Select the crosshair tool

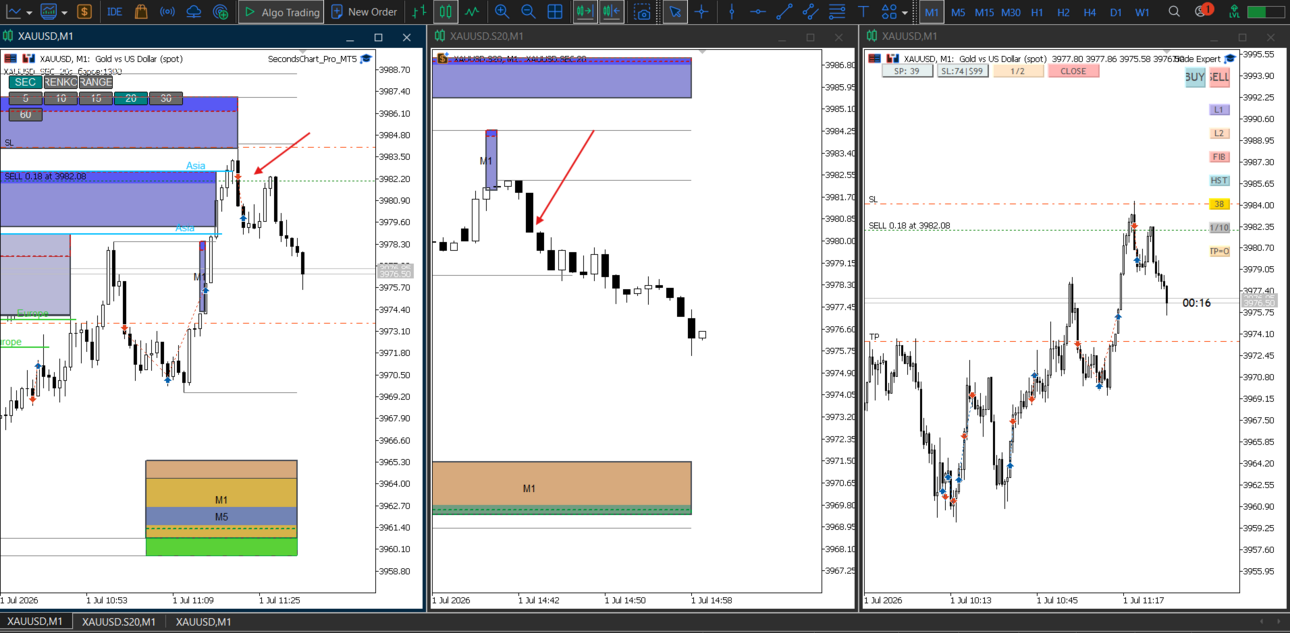[x=702, y=12]
